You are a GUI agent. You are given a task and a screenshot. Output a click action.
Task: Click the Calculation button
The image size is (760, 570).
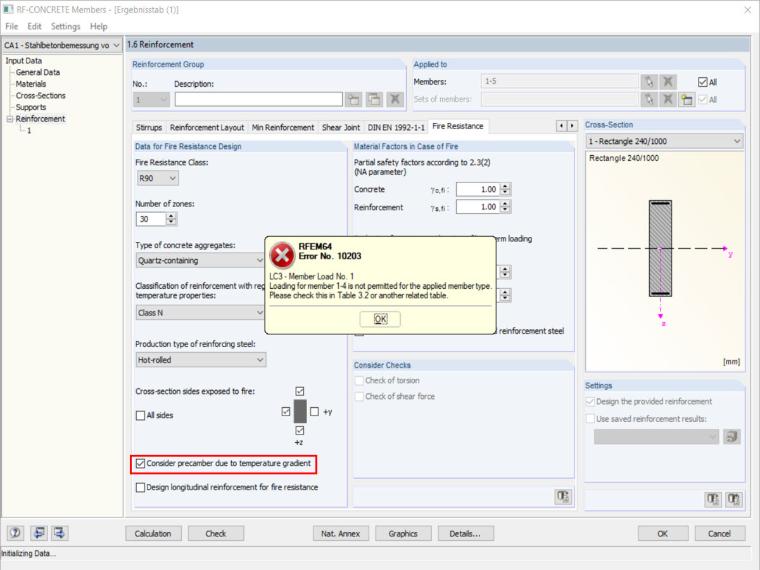pos(153,534)
